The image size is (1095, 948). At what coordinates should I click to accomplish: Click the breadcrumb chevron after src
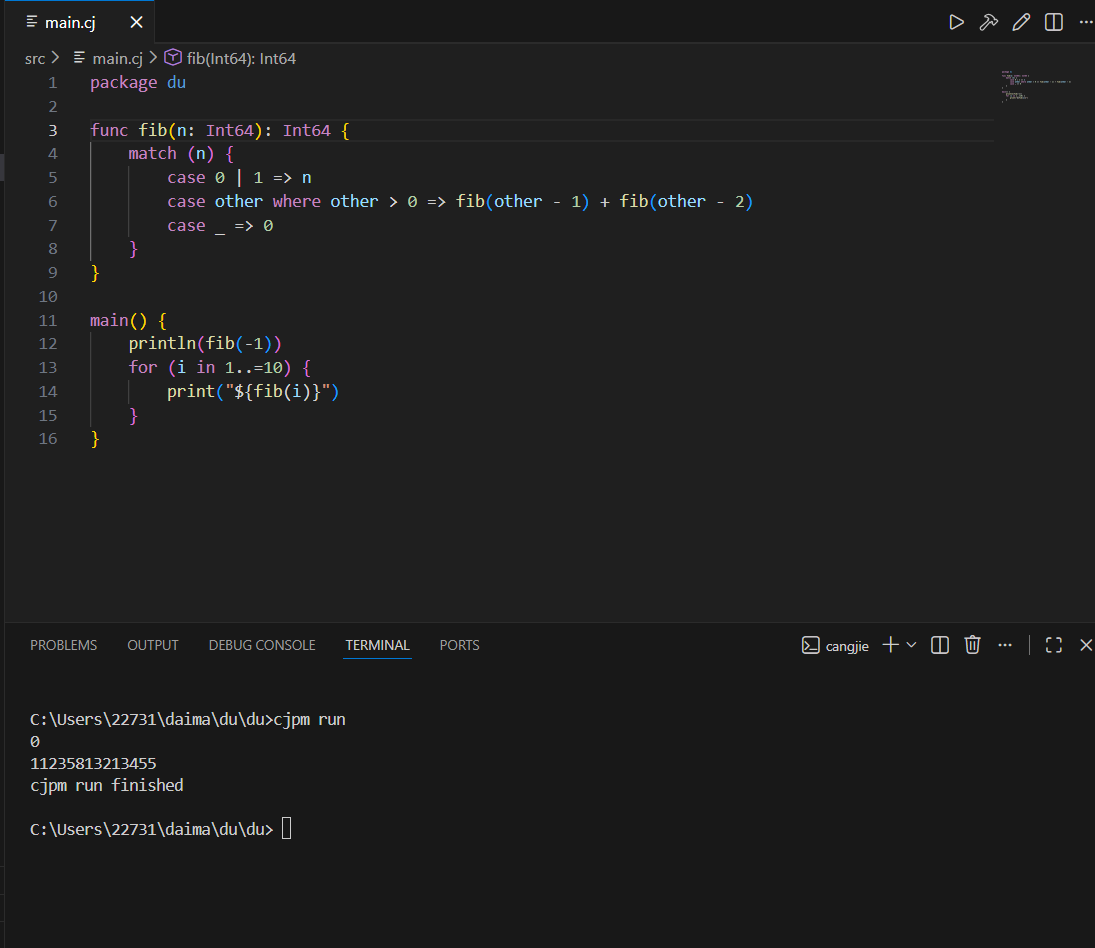56,57
